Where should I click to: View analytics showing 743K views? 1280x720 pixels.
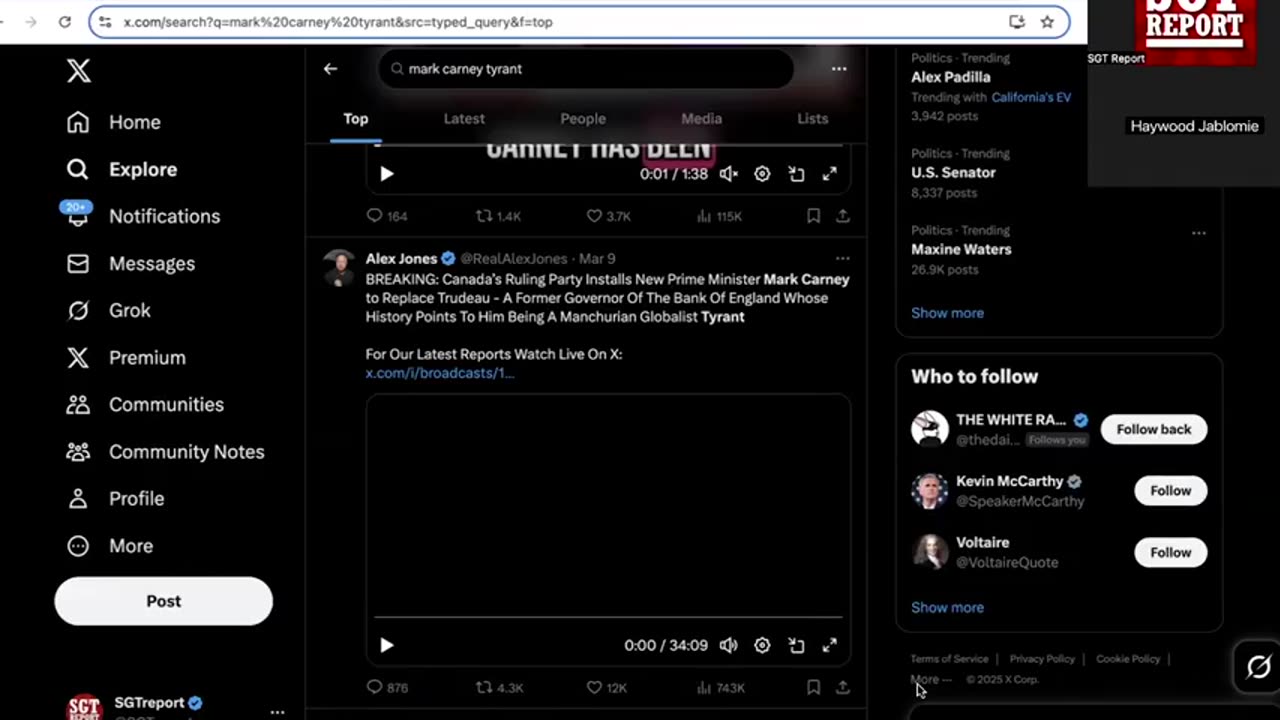[x=721, y=688]
